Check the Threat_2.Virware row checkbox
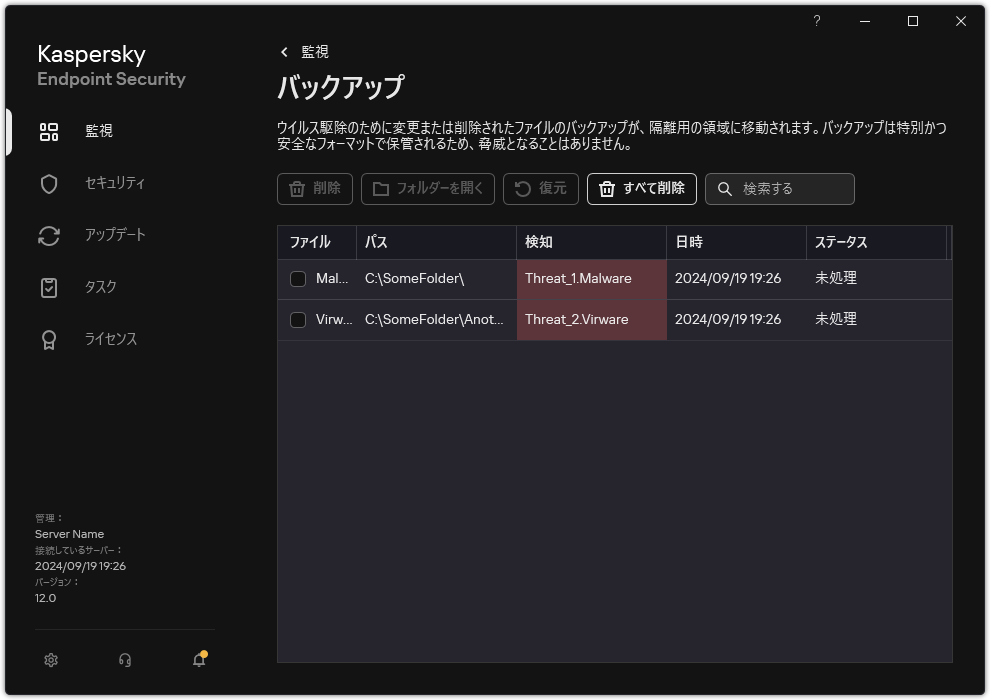 297,320
